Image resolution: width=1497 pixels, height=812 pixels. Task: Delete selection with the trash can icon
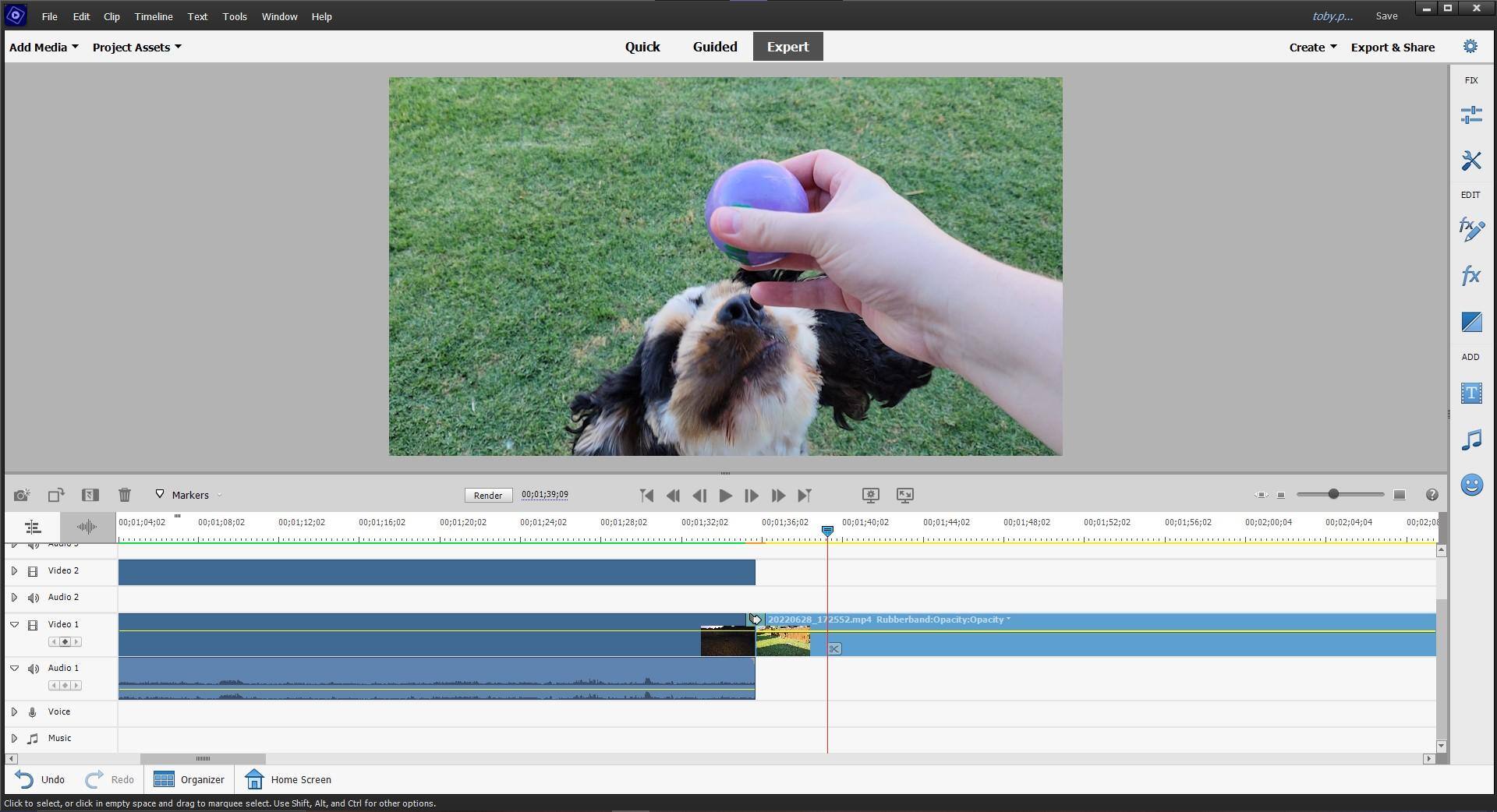pos(125,495)
